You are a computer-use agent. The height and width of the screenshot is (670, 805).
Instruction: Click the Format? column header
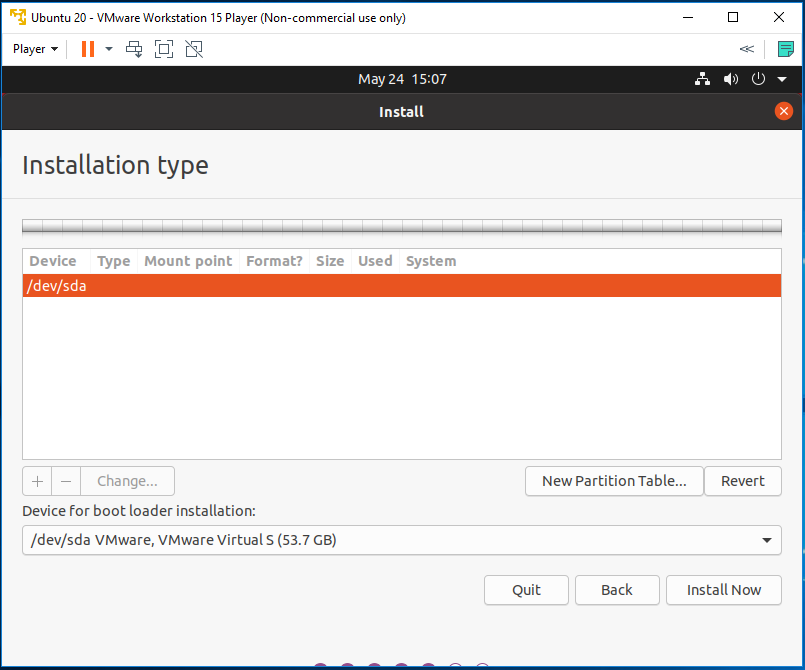[x=274, y=261]
